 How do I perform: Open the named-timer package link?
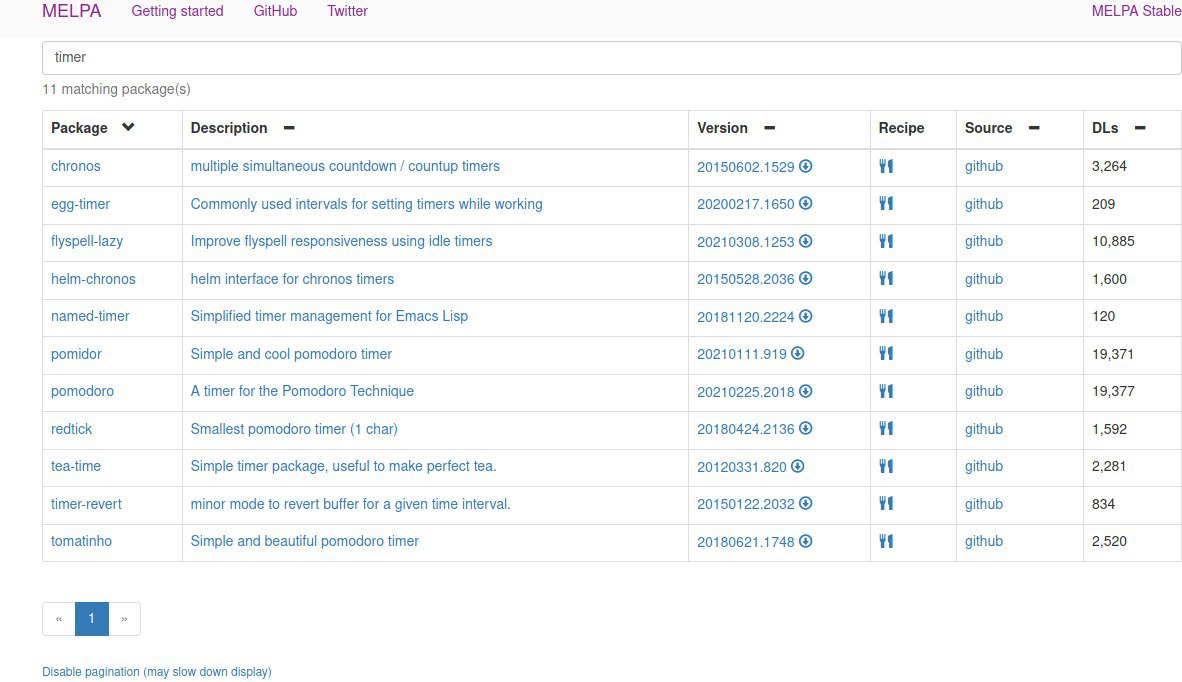click(90, 316)
